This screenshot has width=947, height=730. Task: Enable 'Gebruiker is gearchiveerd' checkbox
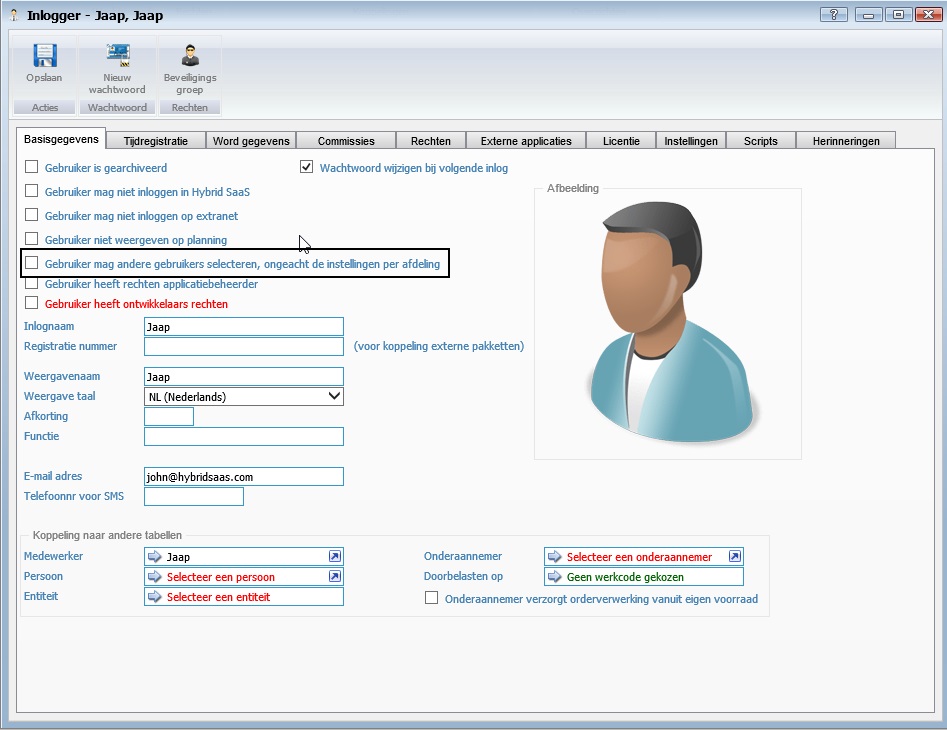click(x=32, y=168)
